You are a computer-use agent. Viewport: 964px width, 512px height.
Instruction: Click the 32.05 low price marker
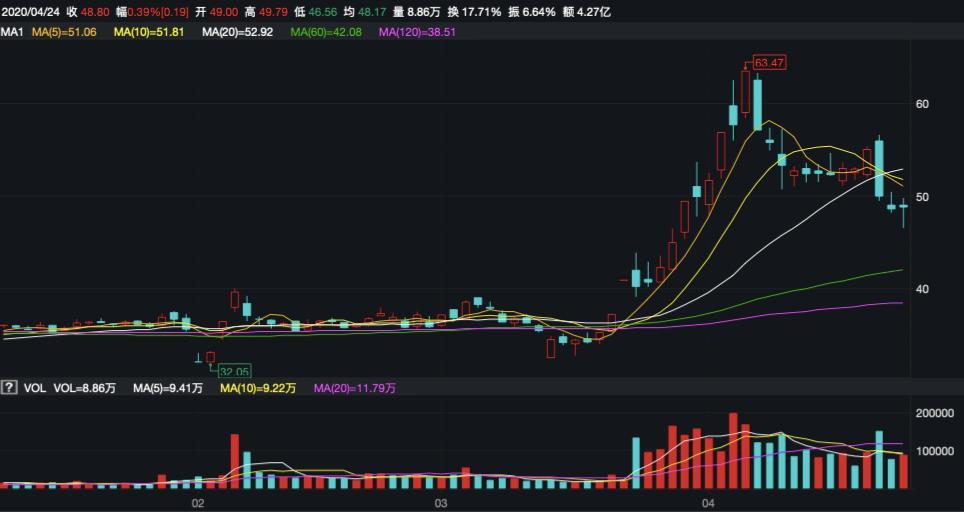(234, 371)
